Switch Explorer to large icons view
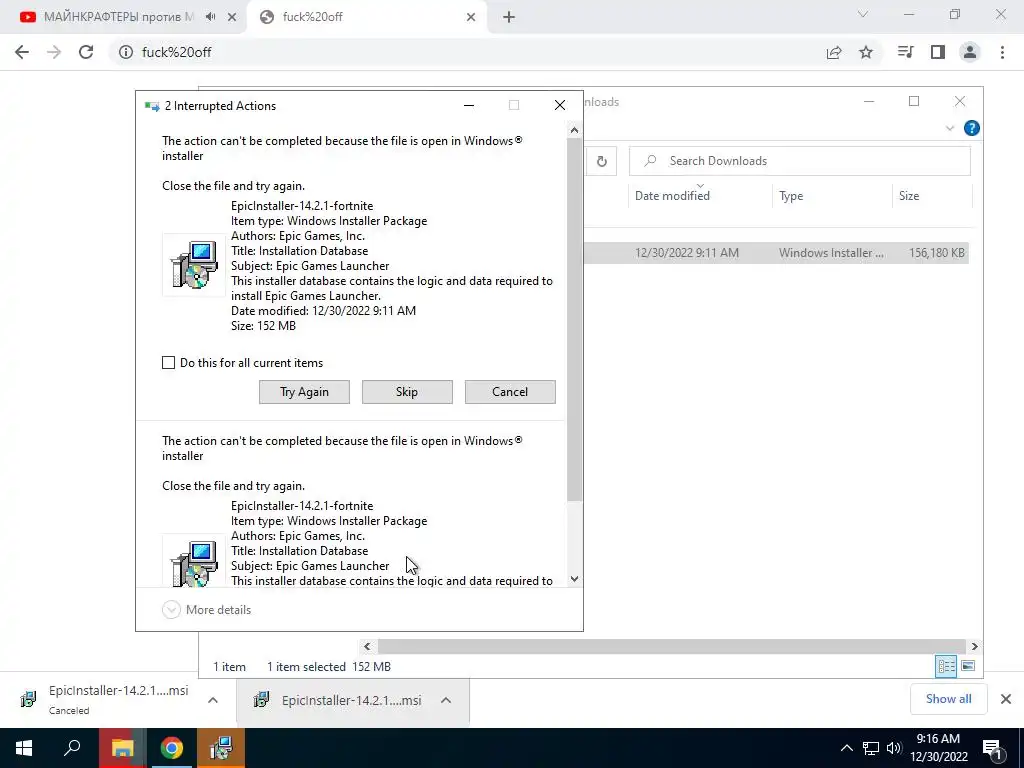 point(968,666)
